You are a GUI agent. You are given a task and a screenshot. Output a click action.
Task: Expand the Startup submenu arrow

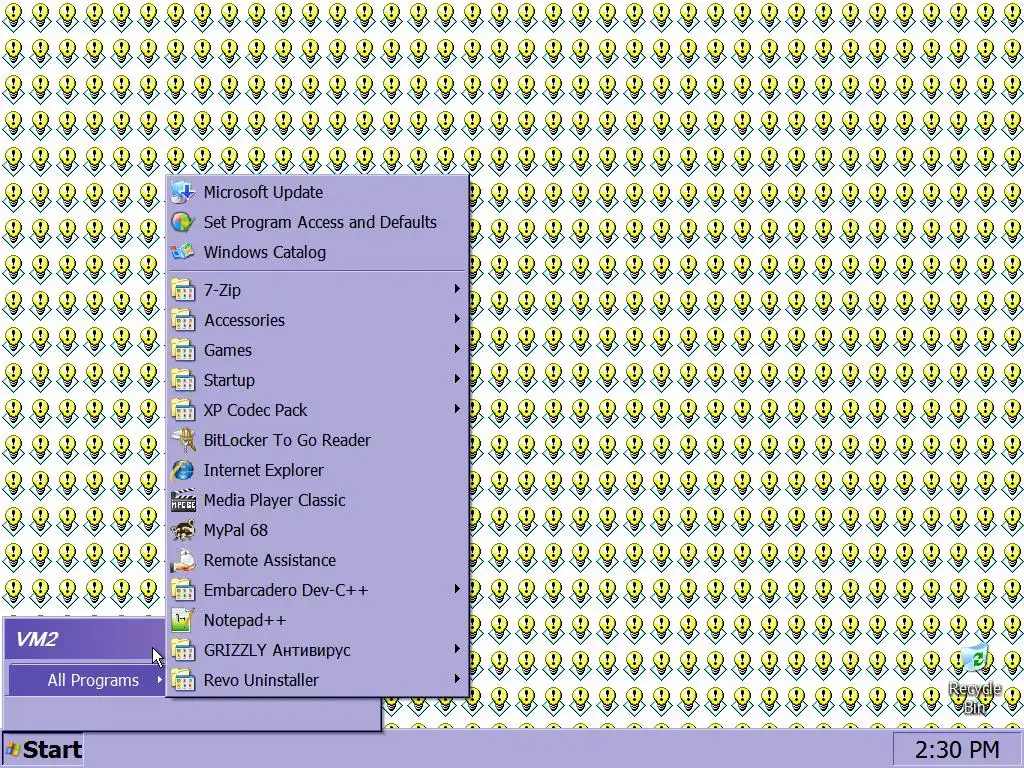coord(457,379)
